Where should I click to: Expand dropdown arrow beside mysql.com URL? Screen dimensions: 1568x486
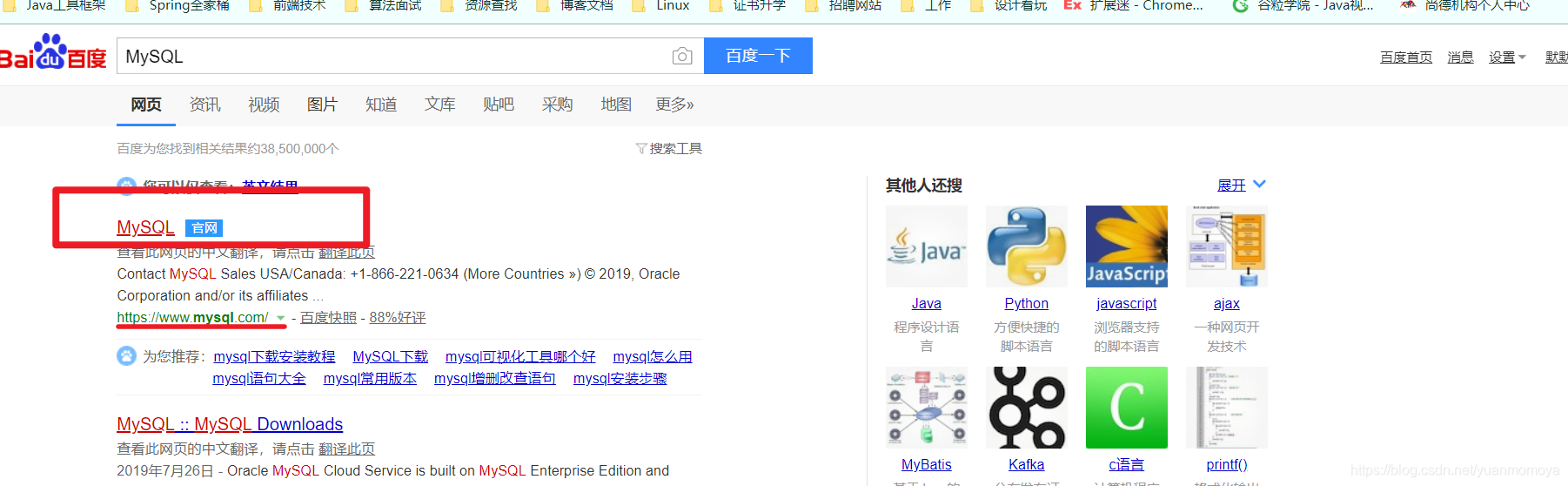point(281,319)
